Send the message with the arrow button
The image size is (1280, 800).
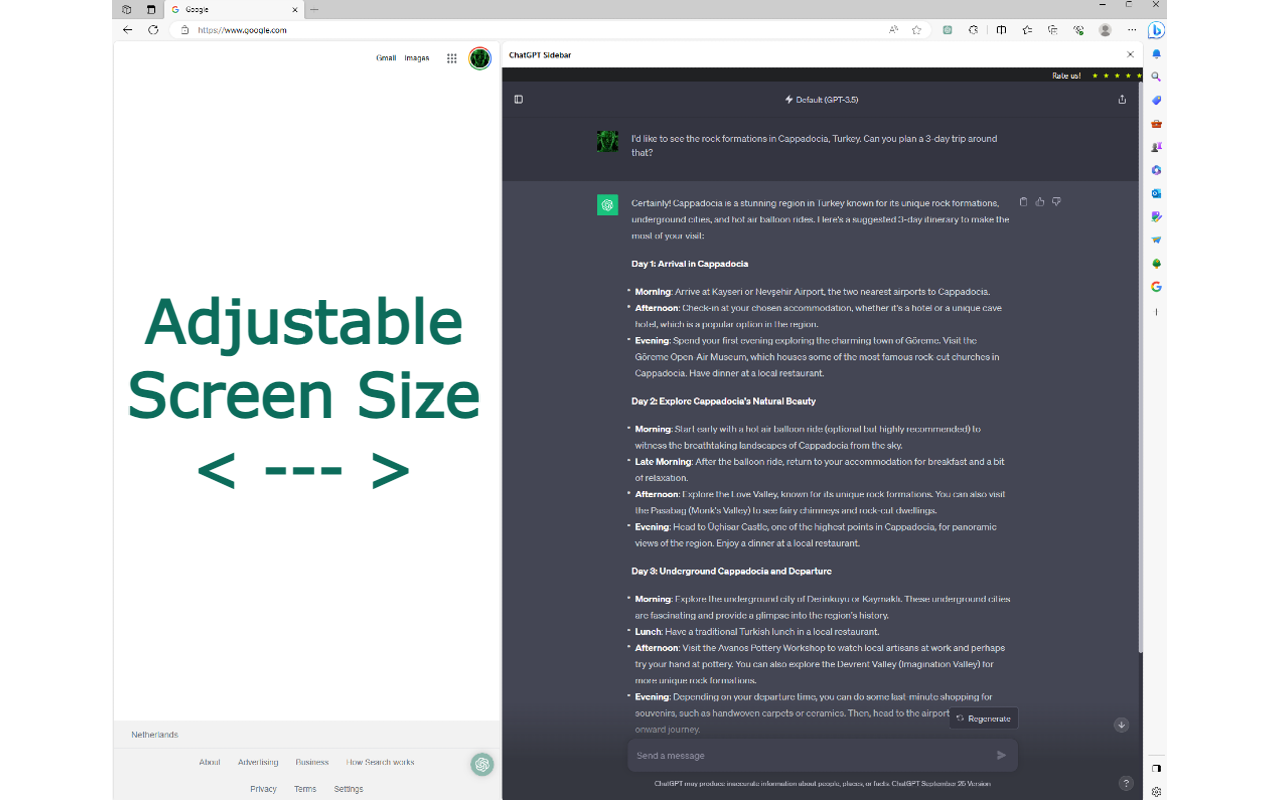(x=1001, y=755)
